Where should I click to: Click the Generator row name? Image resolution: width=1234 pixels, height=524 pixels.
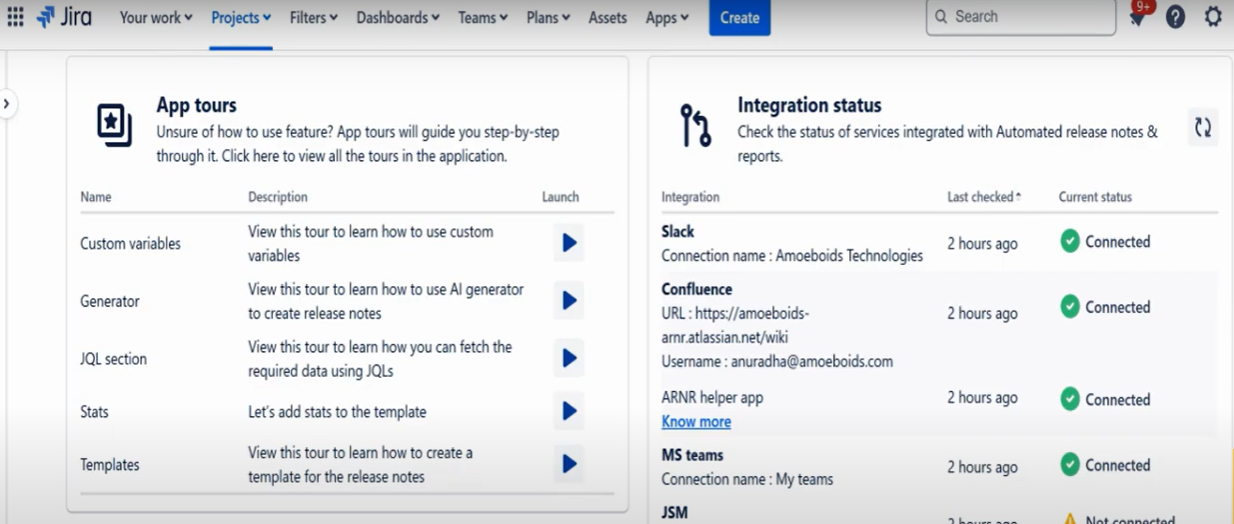point(110,301)
